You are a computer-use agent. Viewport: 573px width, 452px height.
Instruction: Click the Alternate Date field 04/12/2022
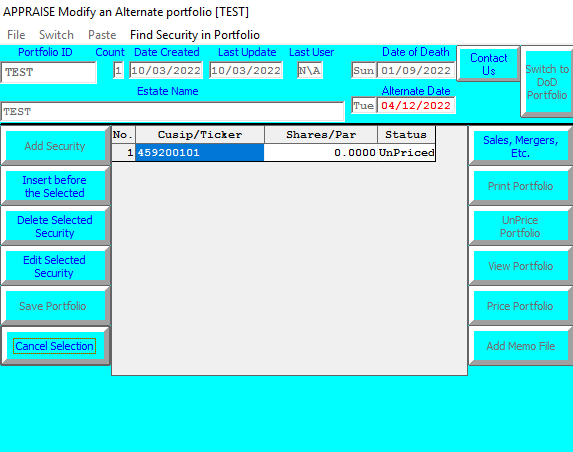coord(416,106)
